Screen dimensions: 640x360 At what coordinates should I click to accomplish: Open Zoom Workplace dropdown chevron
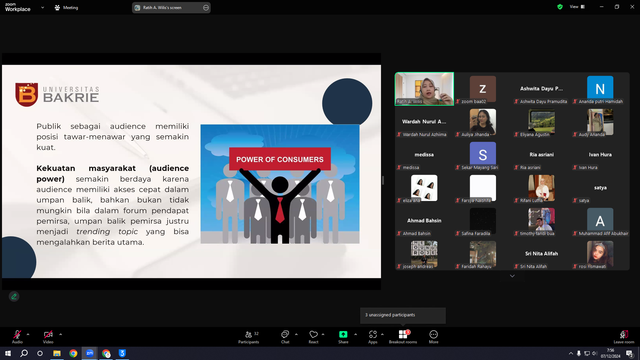point(42,7)
